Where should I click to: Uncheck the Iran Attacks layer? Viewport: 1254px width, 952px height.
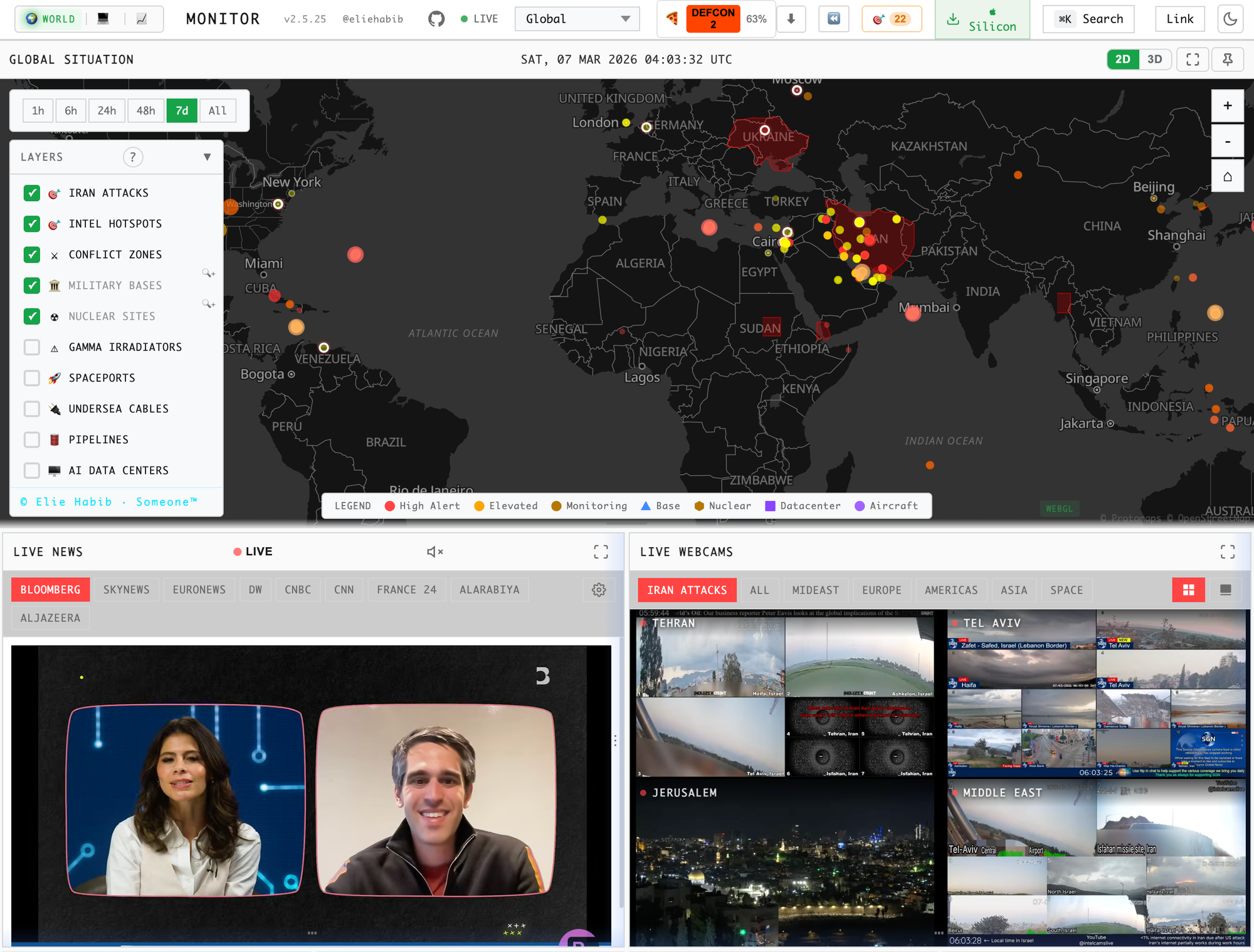click(x=32, y=193)
